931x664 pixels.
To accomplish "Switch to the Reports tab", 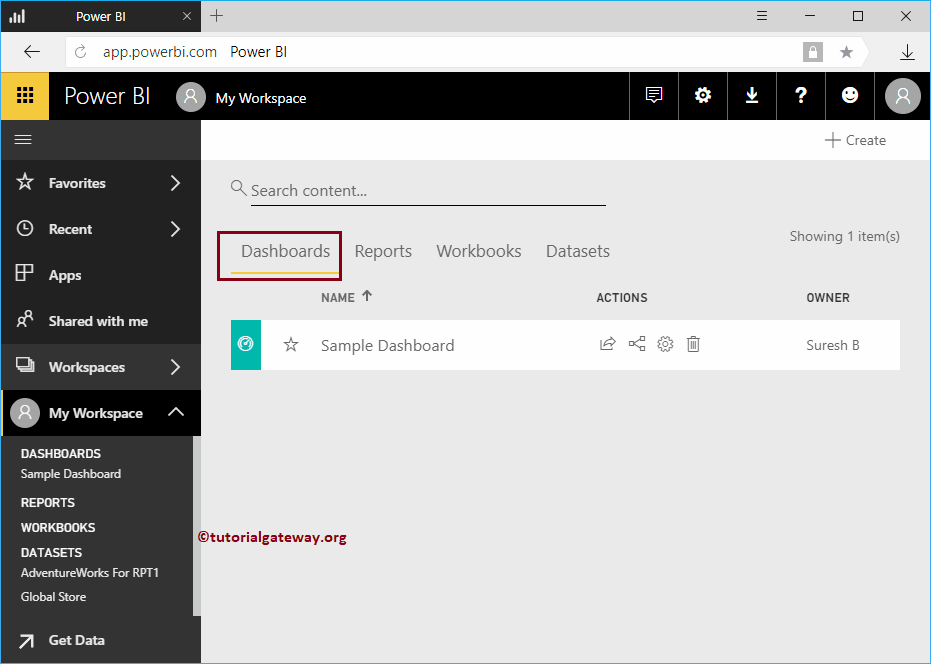I will coord(383,251).
